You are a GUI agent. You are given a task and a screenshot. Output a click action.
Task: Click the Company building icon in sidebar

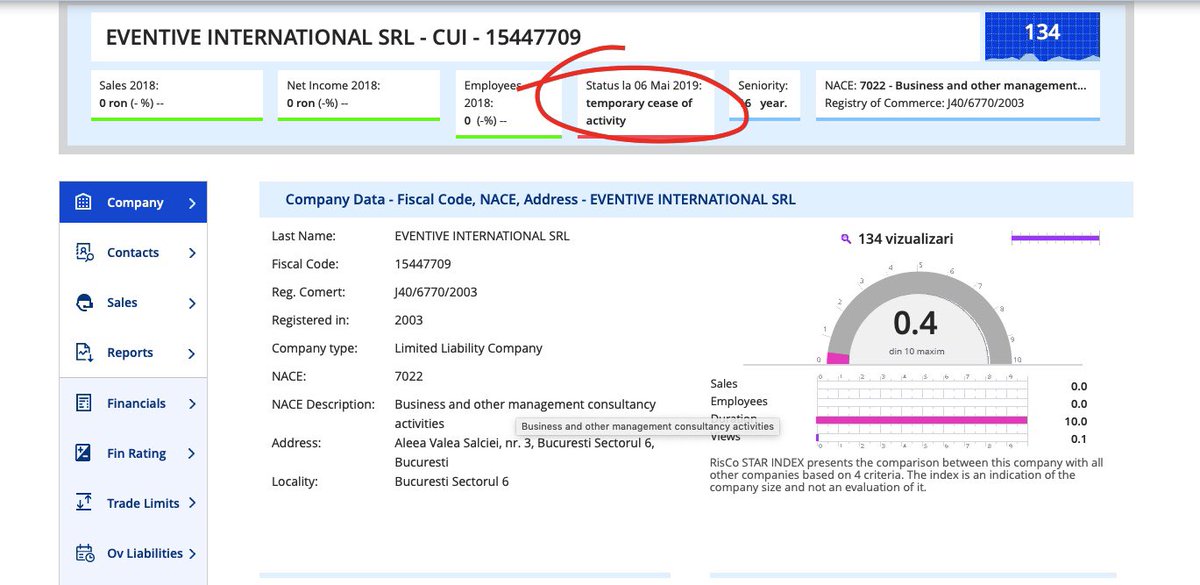pyautogui.click(x=84, y=202)
